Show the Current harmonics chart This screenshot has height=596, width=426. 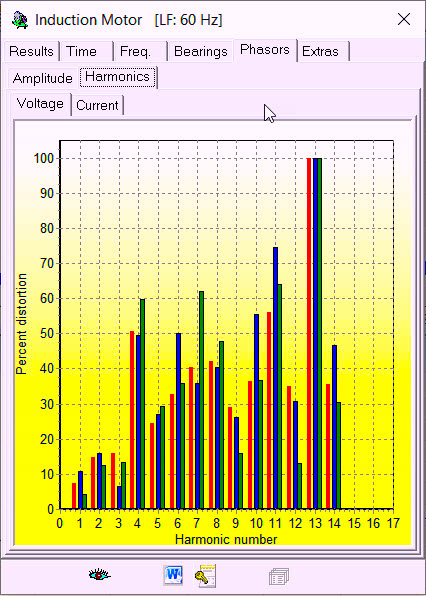click(x=97, y=105)
